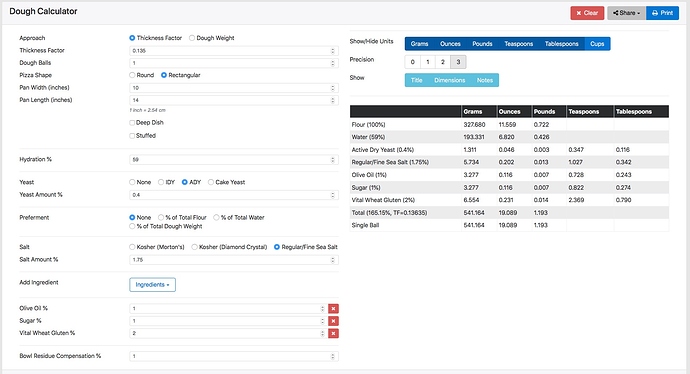Set precision to 3

(x=458, y=62)
